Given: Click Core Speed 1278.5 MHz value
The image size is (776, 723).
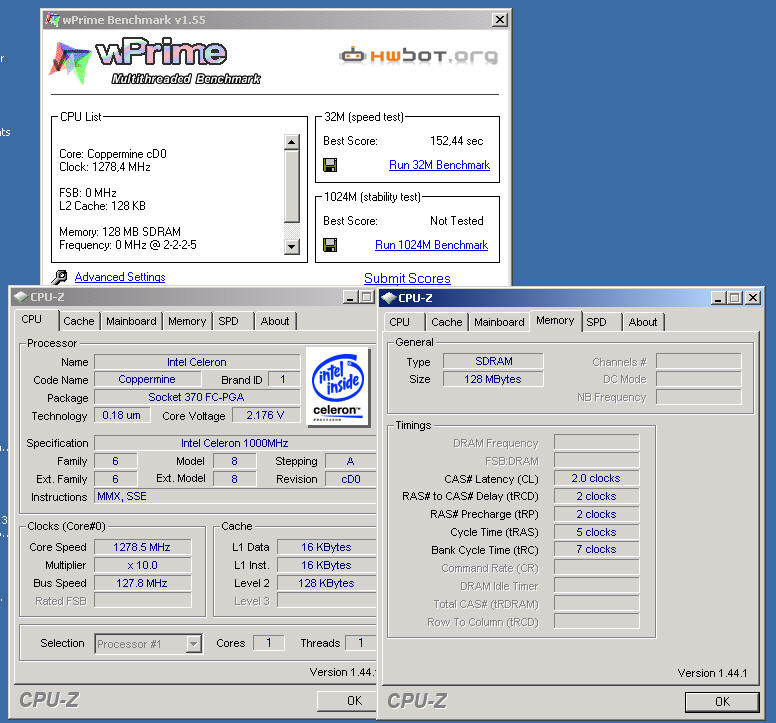Looking at the screenshot, I should point(142,547).
